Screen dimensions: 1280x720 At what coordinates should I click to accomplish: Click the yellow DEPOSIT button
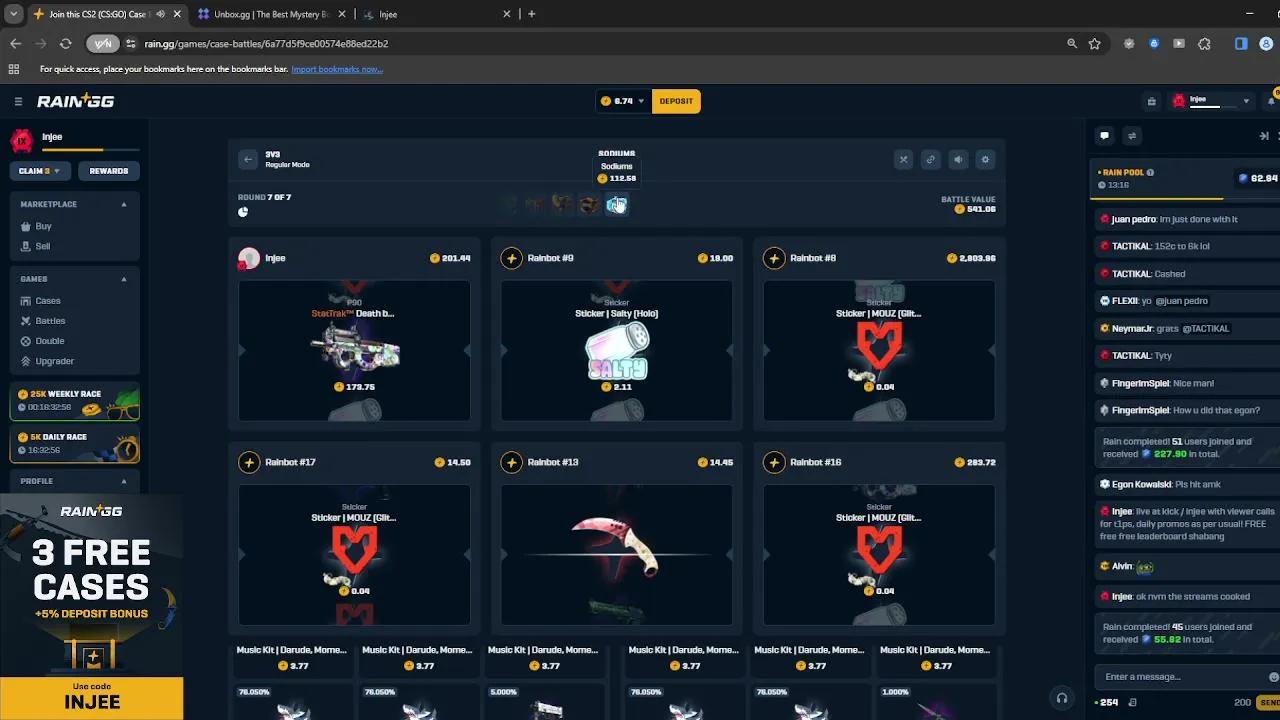coord(676,101)
